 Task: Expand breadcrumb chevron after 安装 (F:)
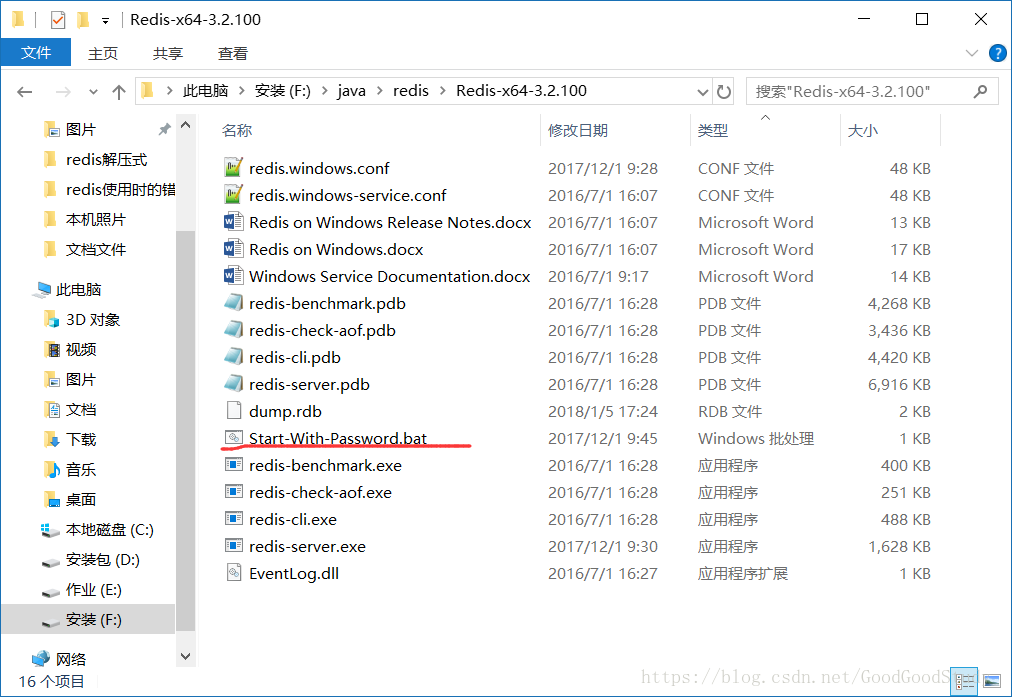tap(324, 91)
